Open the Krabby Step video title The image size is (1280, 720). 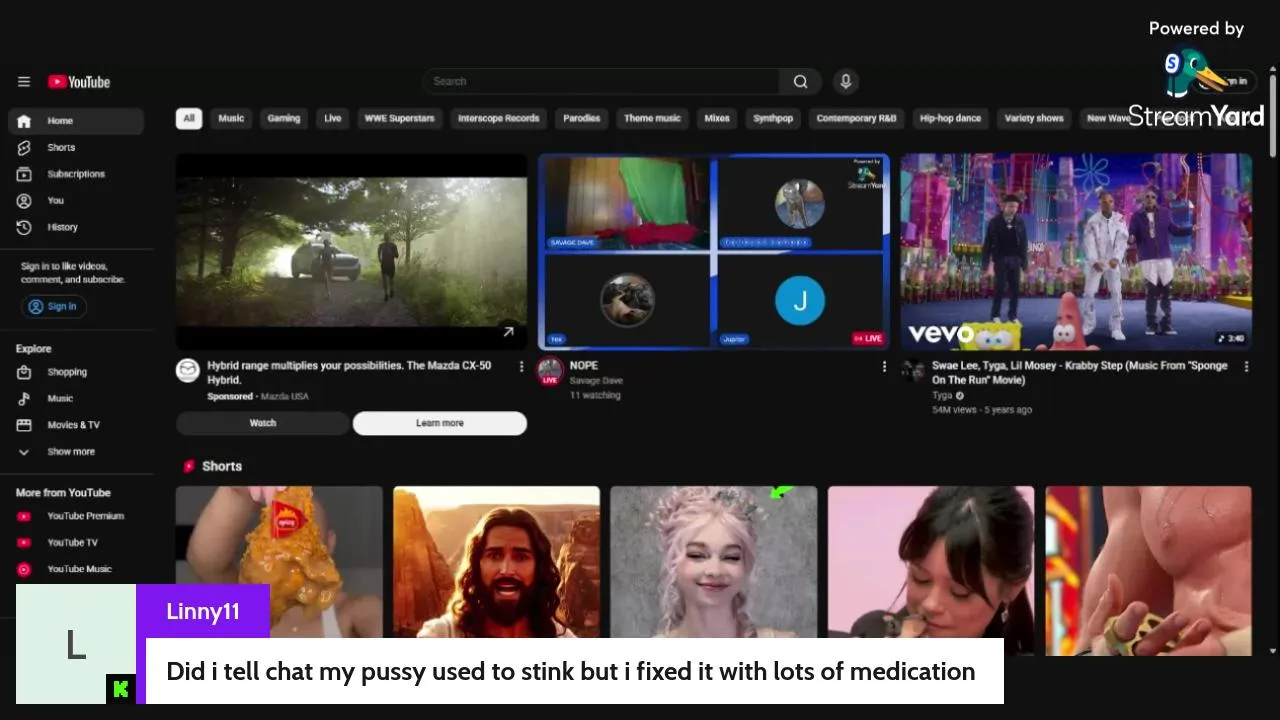(x=1080, y=373)
